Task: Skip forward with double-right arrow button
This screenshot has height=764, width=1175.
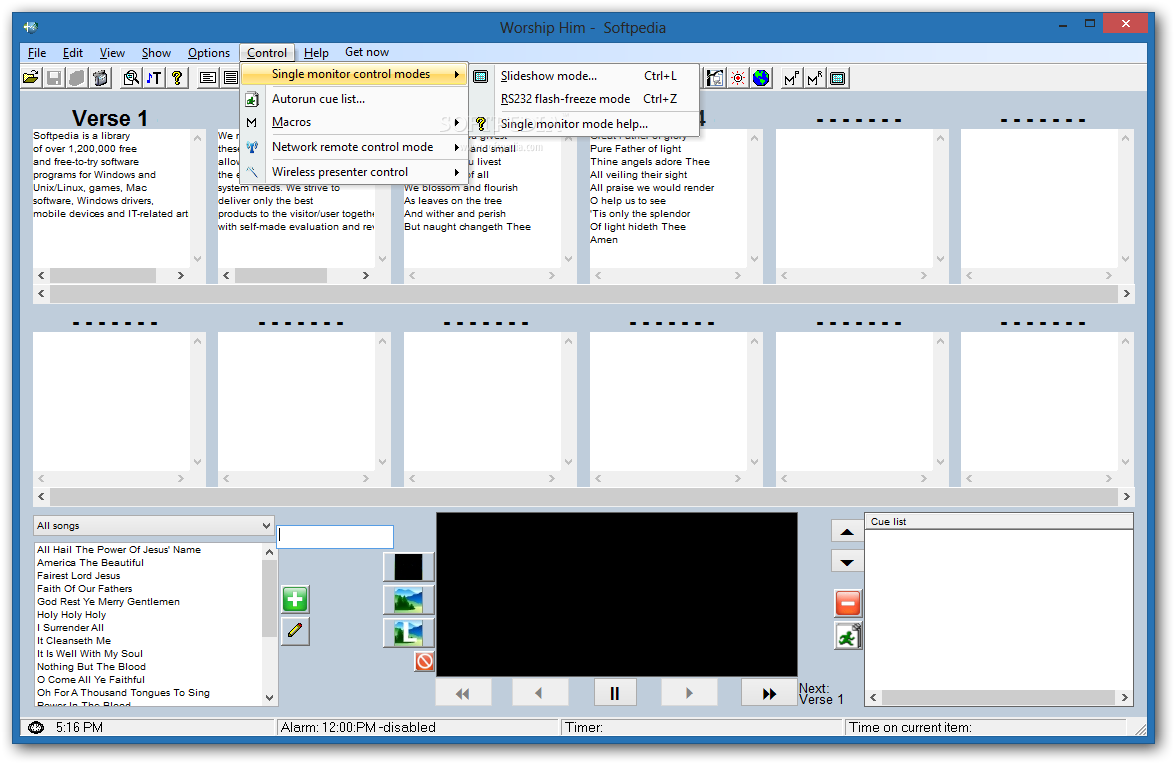Action: coord(769,694)
